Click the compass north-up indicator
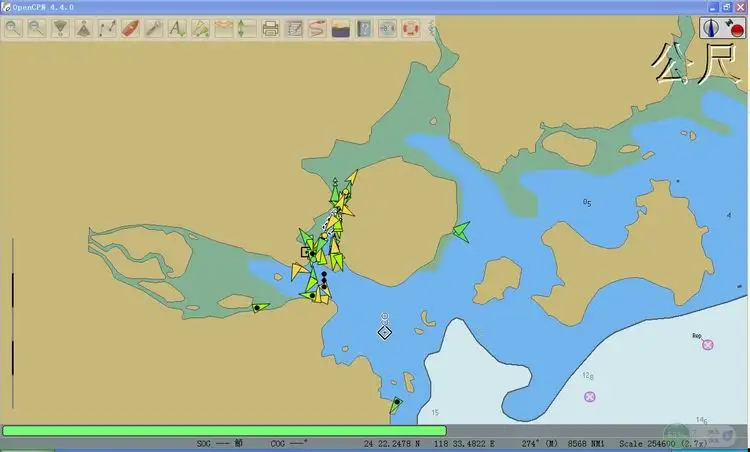 [711, 28]
